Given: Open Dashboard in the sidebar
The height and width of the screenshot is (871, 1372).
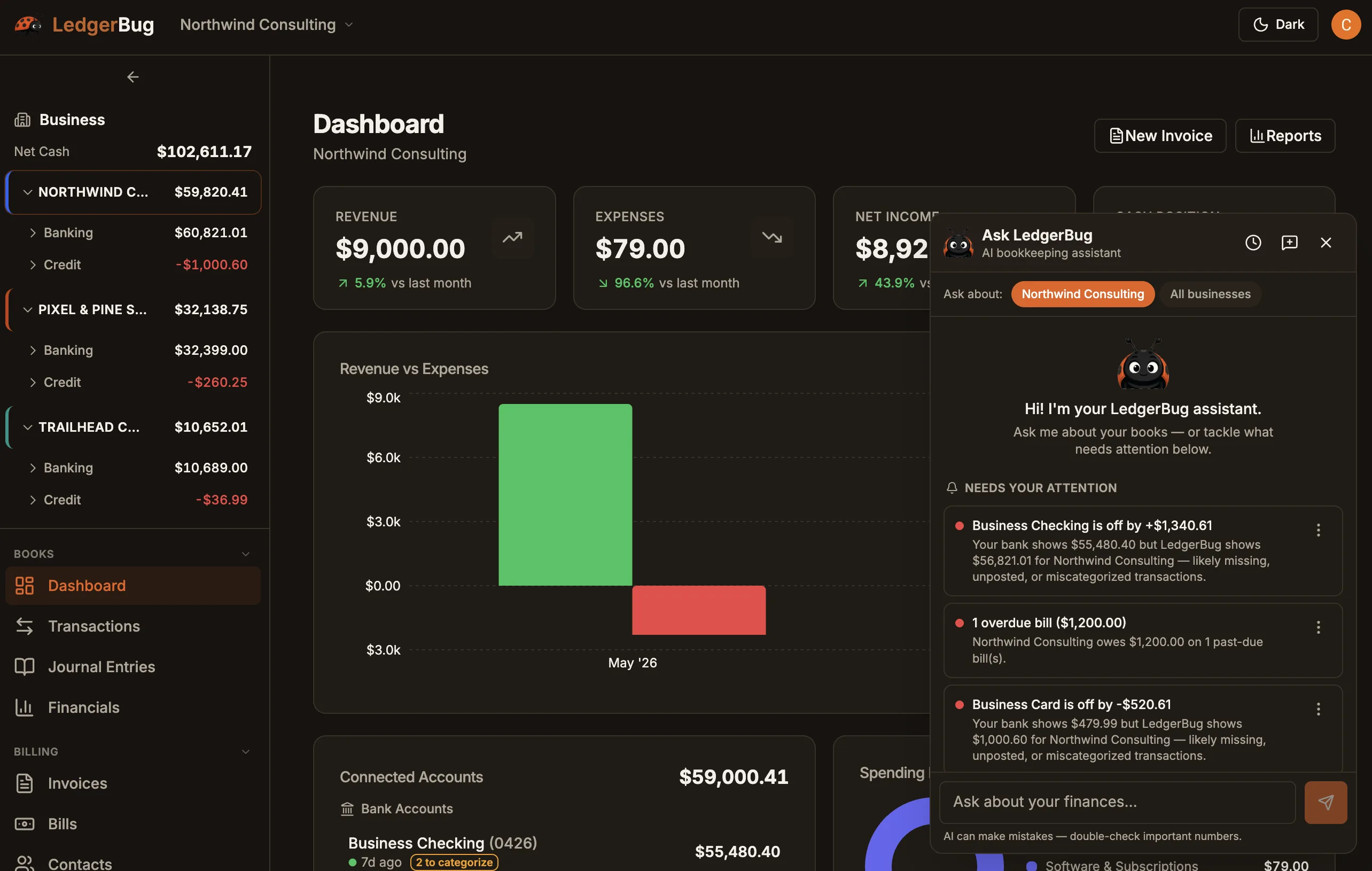Looking at the screenshot, I should click(132, 586).
